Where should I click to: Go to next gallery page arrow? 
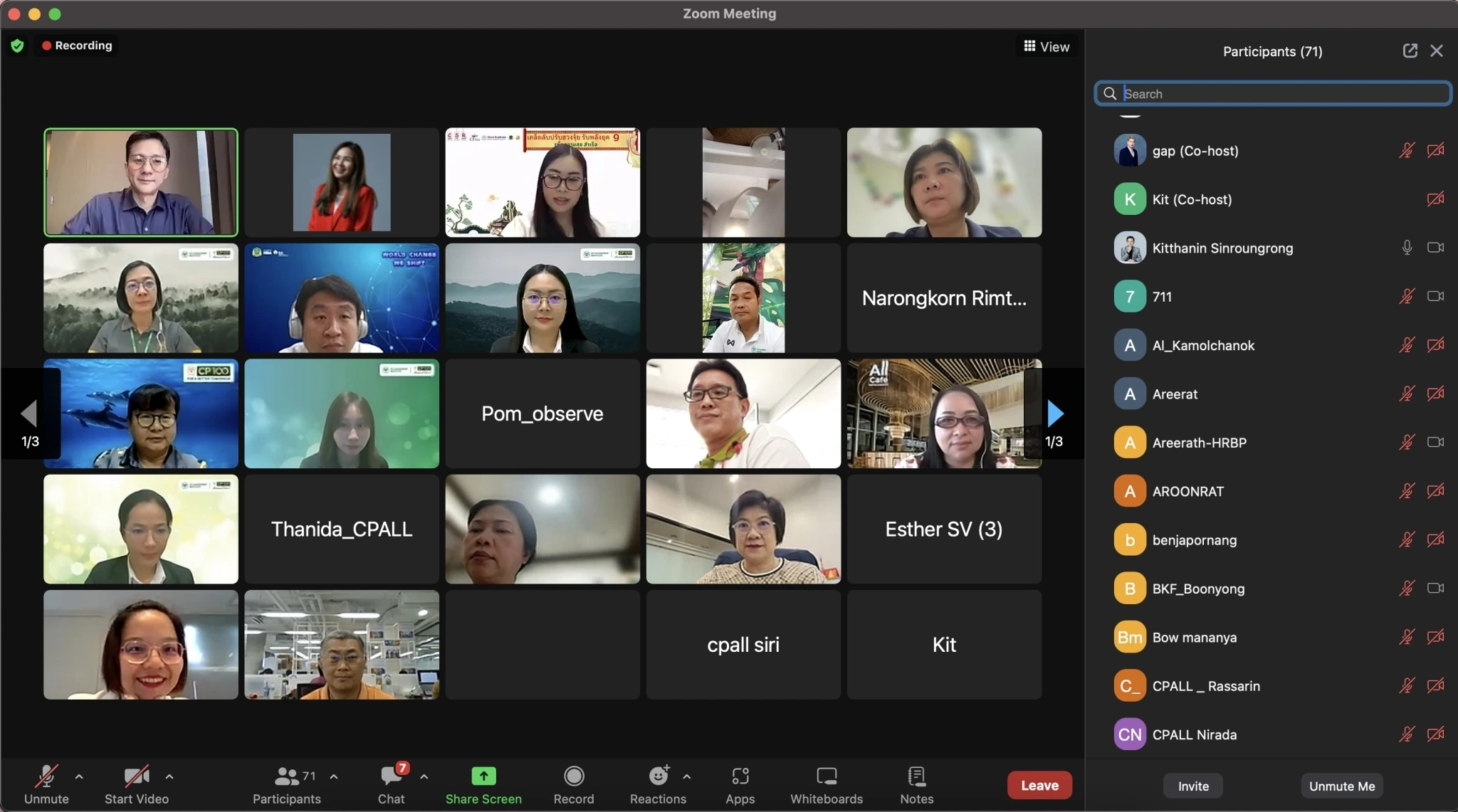[x=1055, y=413]
